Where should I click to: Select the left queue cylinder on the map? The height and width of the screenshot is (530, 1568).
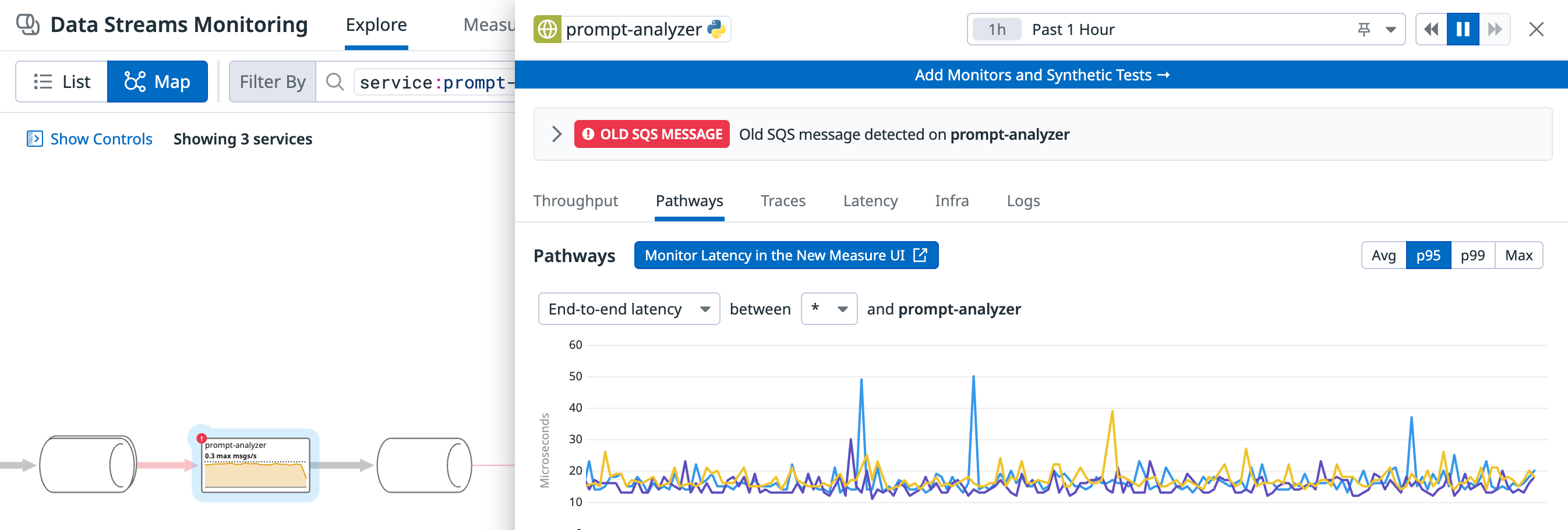point(87,464)
